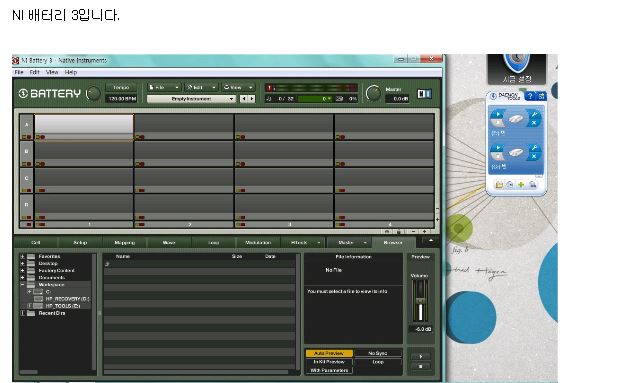
Task: Switch to the Modulation tab
Action: coord(258,243)
